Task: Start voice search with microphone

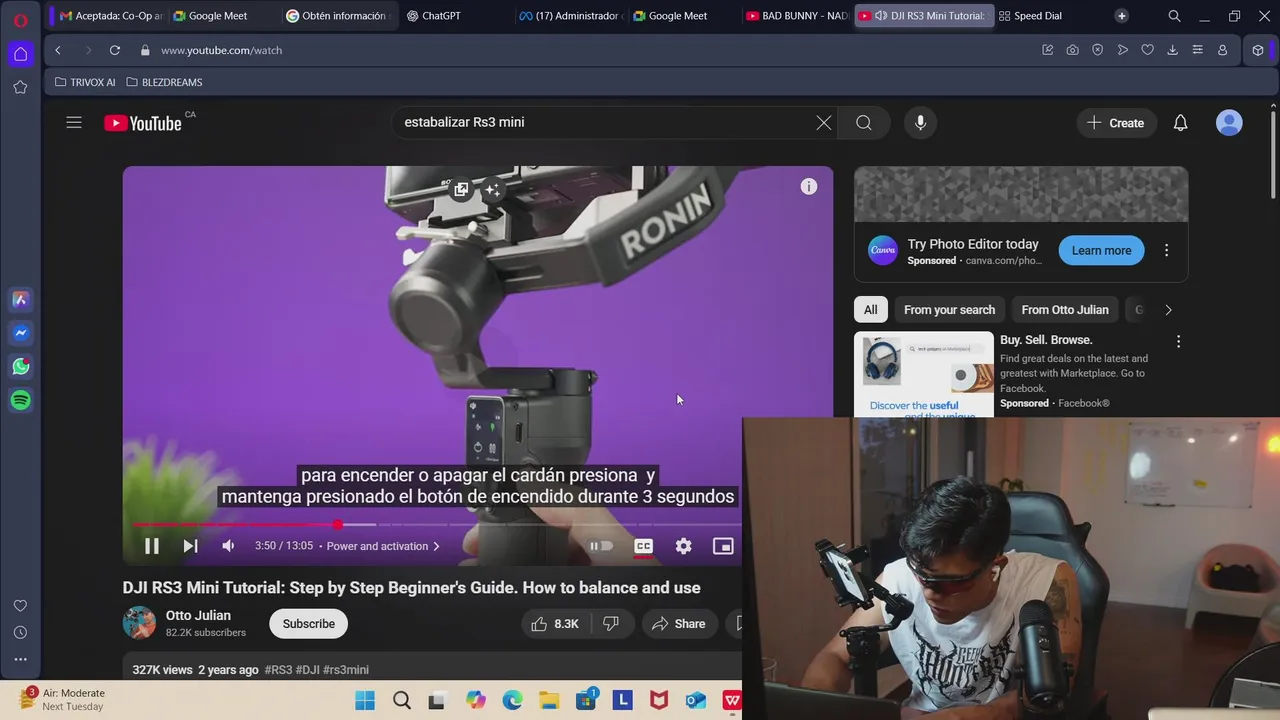Action: [921, 123]
